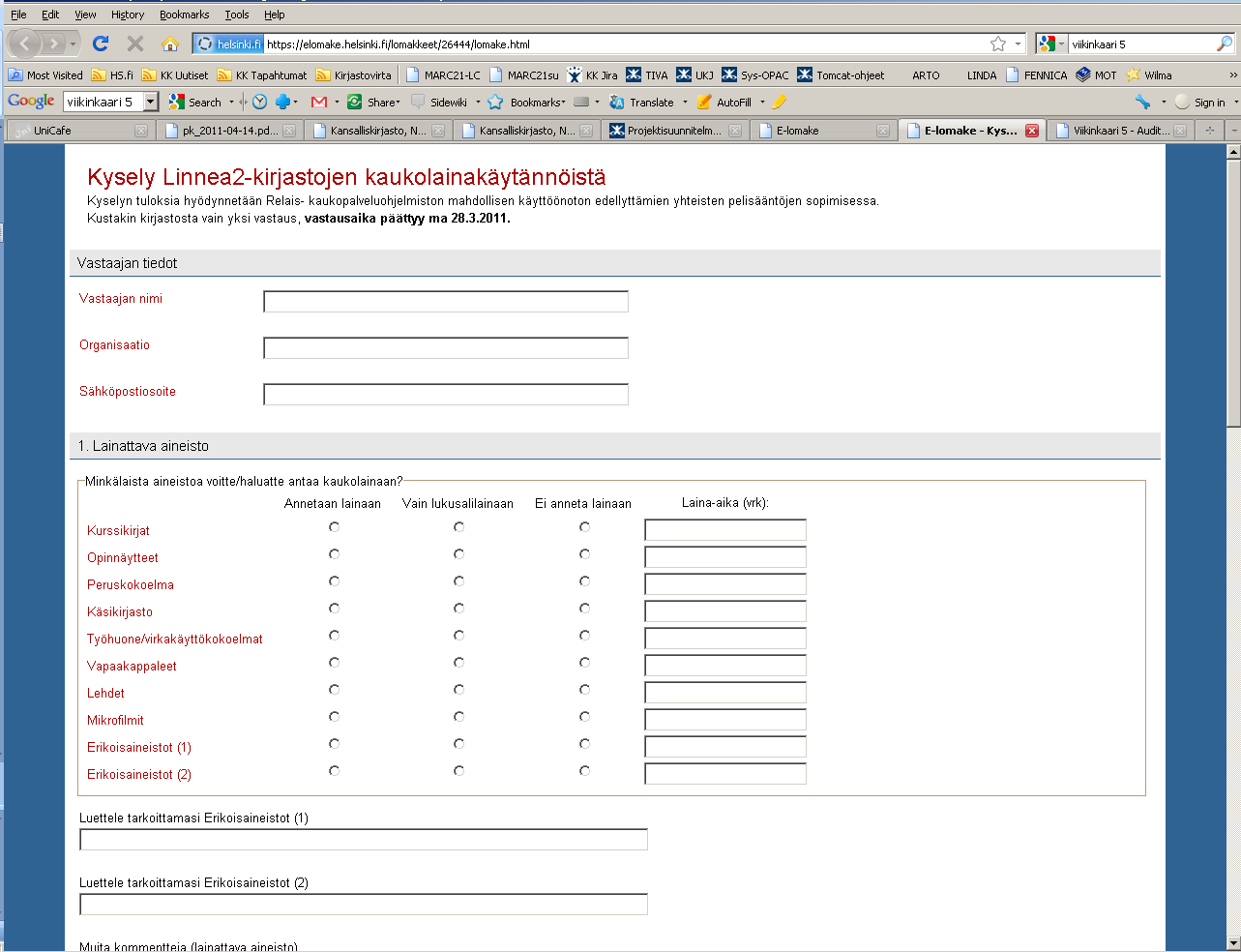Click the Organisaatio input field
Viewport: 1241px width, 952px height.
coord(446,347)
